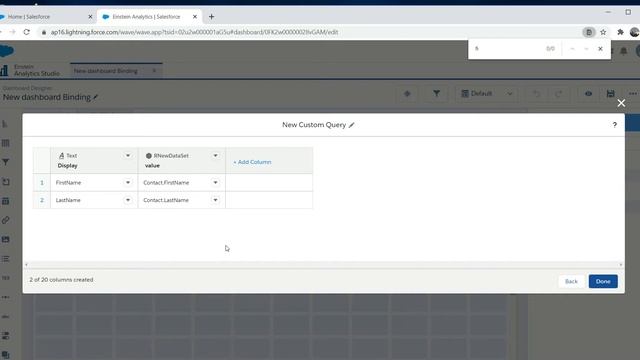Image resolution: width=640 pixels, height=360 pixels.
Task: Go to next find result
Action: tap(586, 49)
